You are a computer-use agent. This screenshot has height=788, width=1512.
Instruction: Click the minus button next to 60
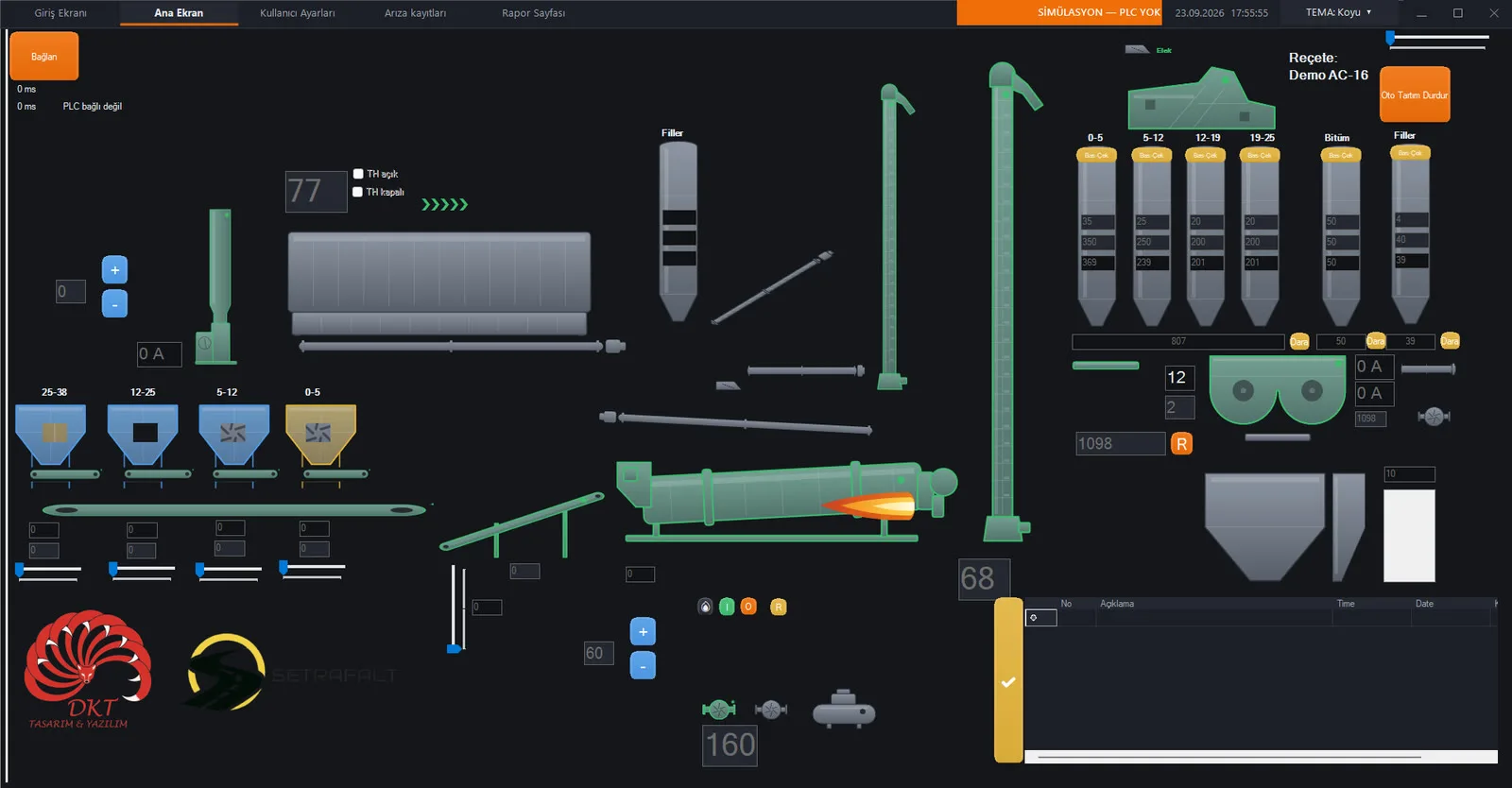coord(643,666)
